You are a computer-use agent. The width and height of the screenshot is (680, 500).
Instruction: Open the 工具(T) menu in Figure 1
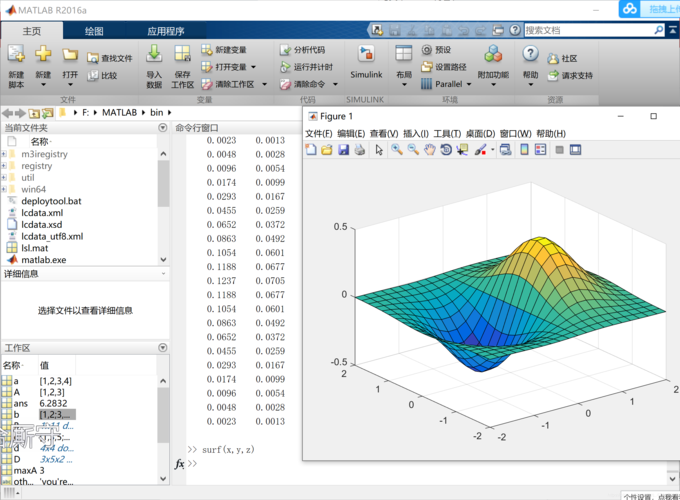[x=446, y=133]
